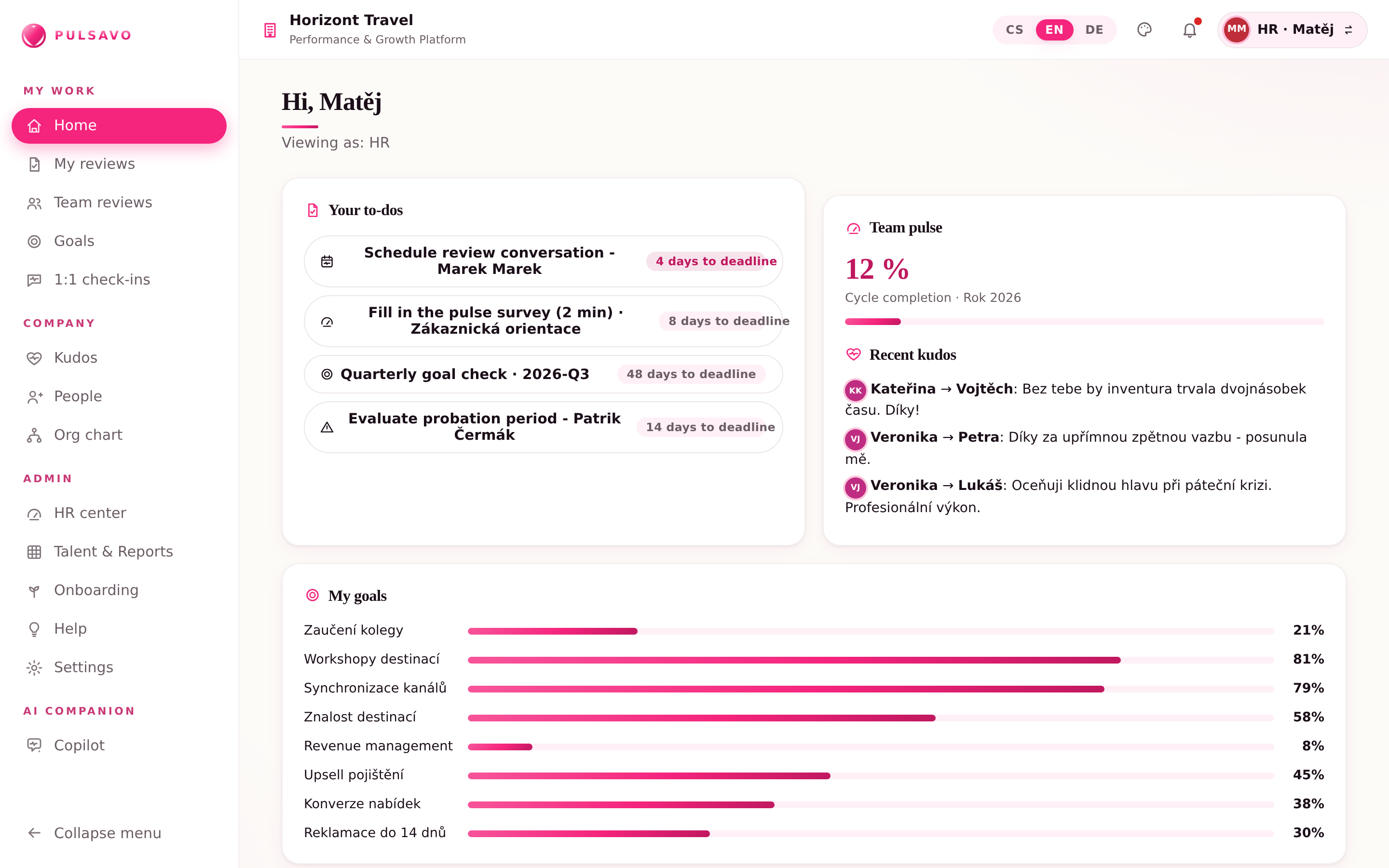Click the Team pulse gauge icon

pyautogui.click(x=854, y=228)
